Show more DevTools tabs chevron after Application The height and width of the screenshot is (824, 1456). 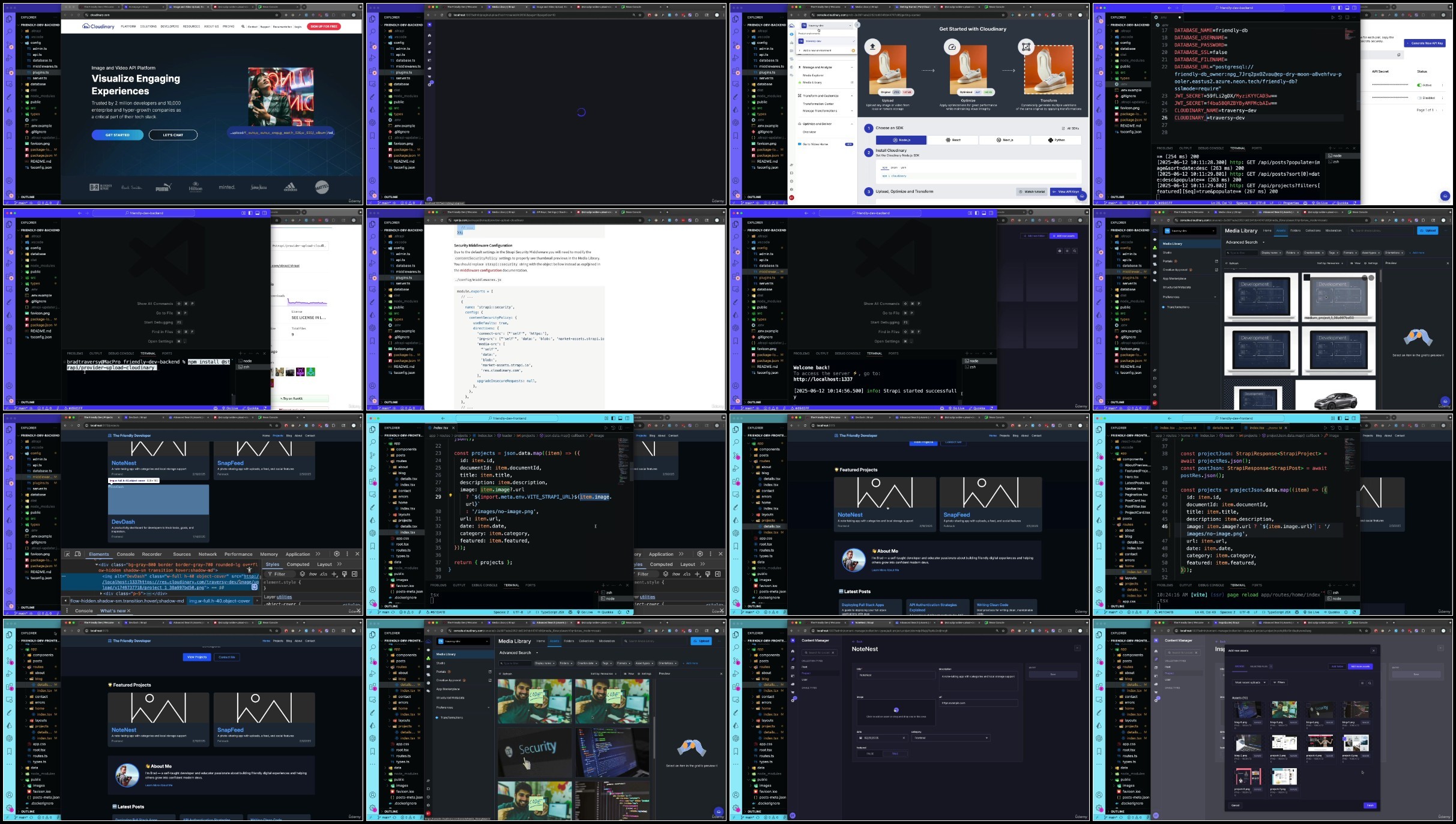(318, 554)
